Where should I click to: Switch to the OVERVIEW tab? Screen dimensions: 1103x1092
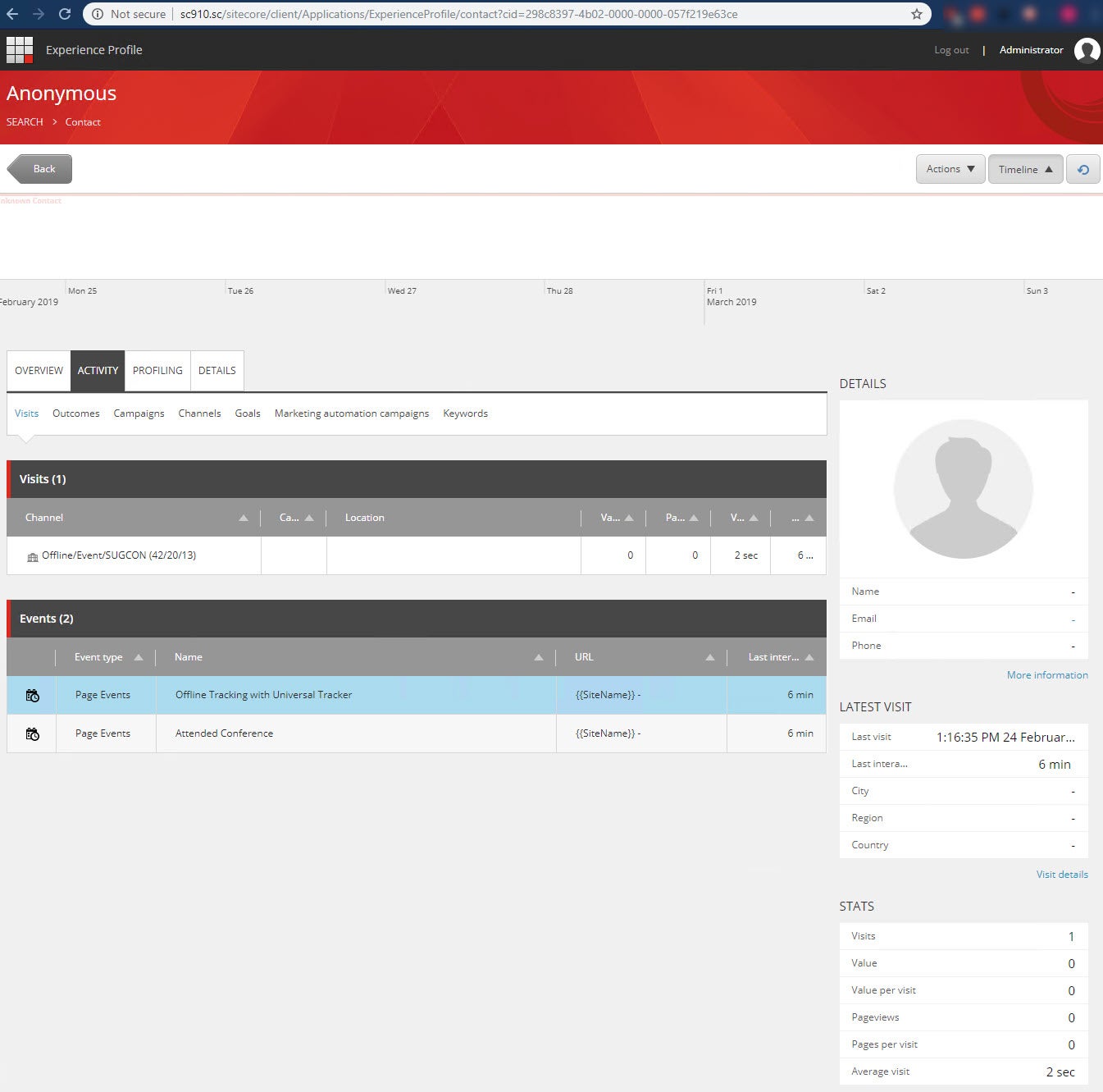click(38, 371)
